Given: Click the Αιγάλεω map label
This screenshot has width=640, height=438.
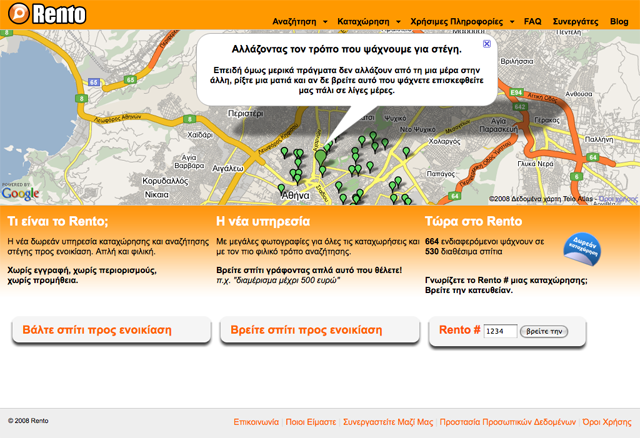Looking at the screenshot, I should pos(228,168).
